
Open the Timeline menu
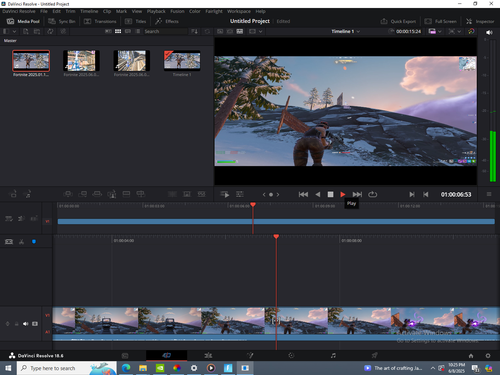point(89,11)
